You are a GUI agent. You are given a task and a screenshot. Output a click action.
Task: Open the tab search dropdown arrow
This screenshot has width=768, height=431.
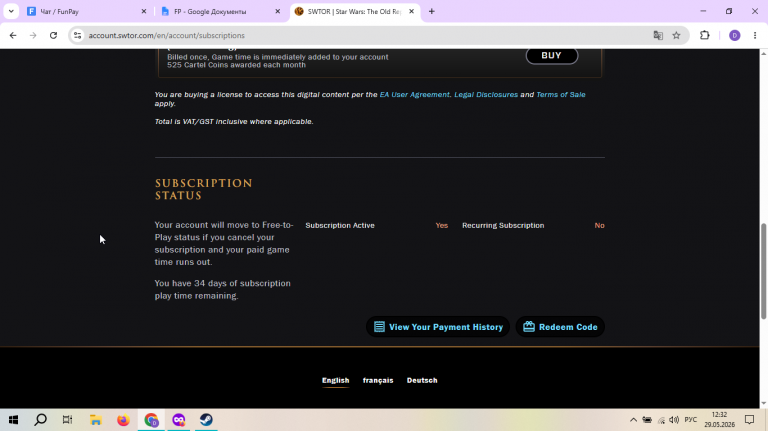[11, 11]
